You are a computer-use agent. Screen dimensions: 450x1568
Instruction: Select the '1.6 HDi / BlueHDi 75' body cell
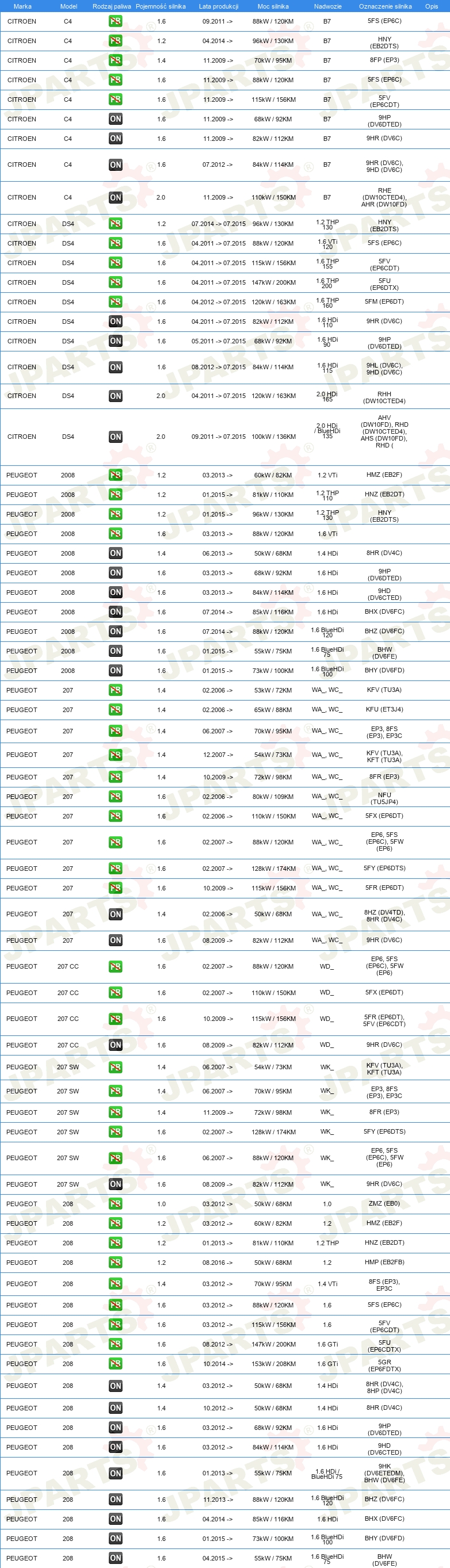point(327,1474)
